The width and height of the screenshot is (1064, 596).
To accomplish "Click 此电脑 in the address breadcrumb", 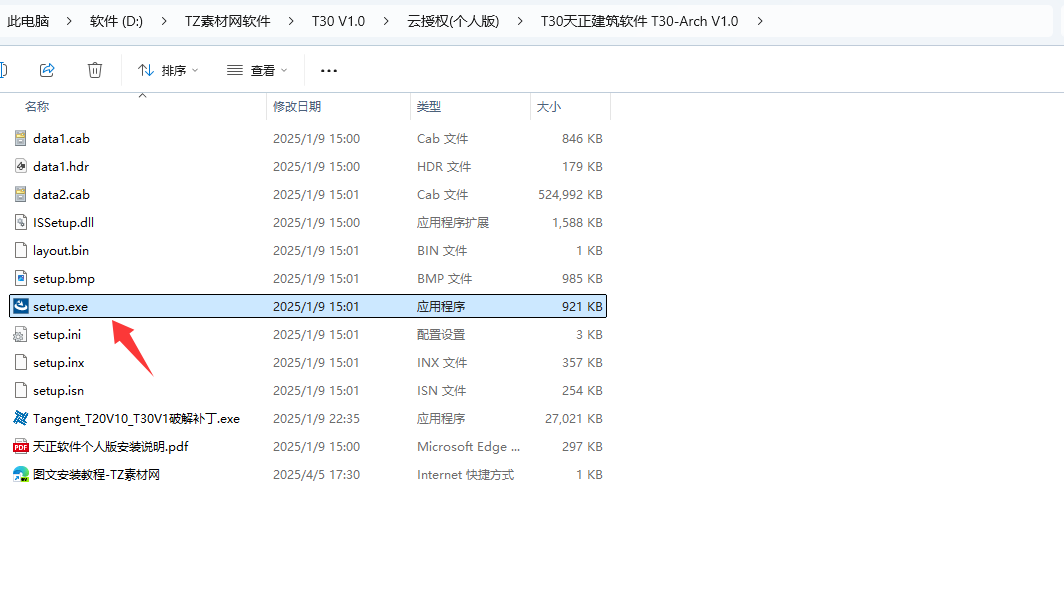I will (x=28, y=21).
